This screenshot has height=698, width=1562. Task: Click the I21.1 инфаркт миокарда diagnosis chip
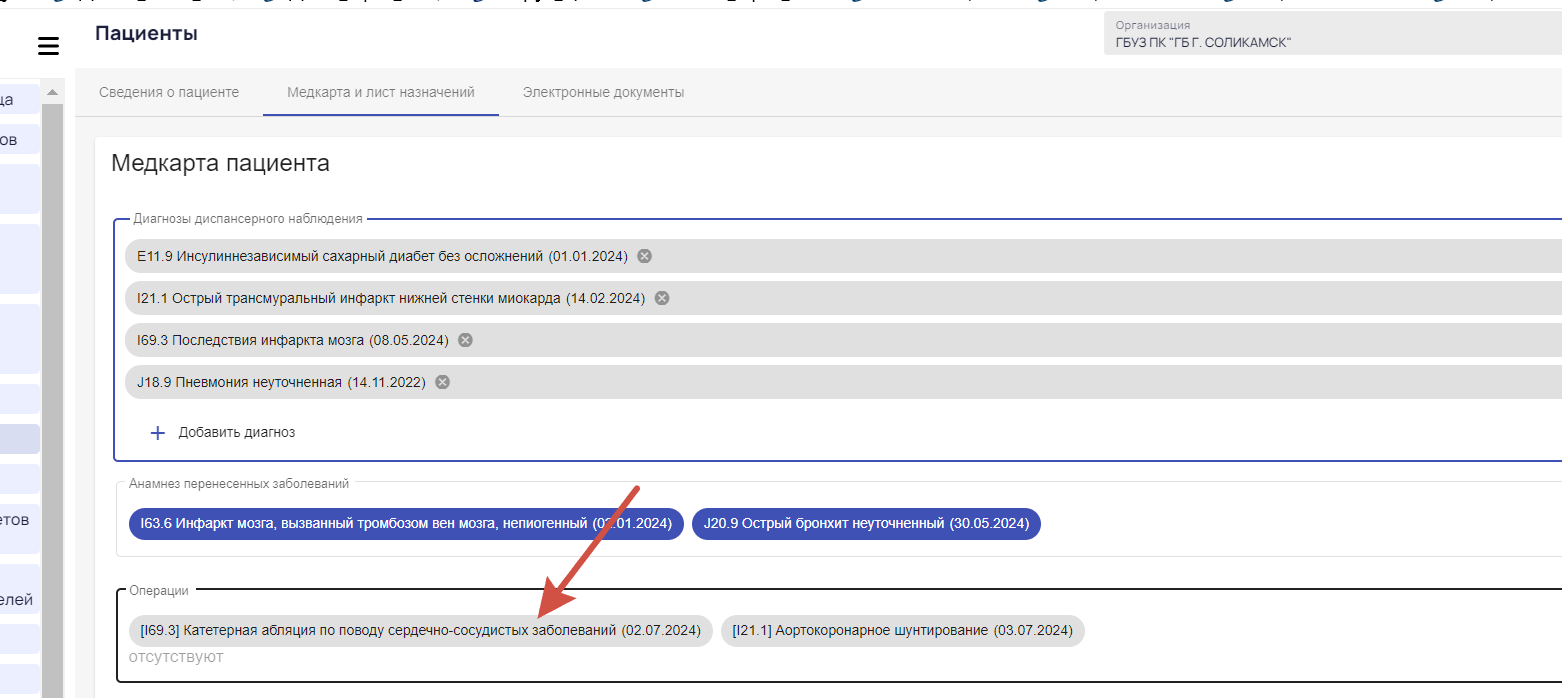843,298
